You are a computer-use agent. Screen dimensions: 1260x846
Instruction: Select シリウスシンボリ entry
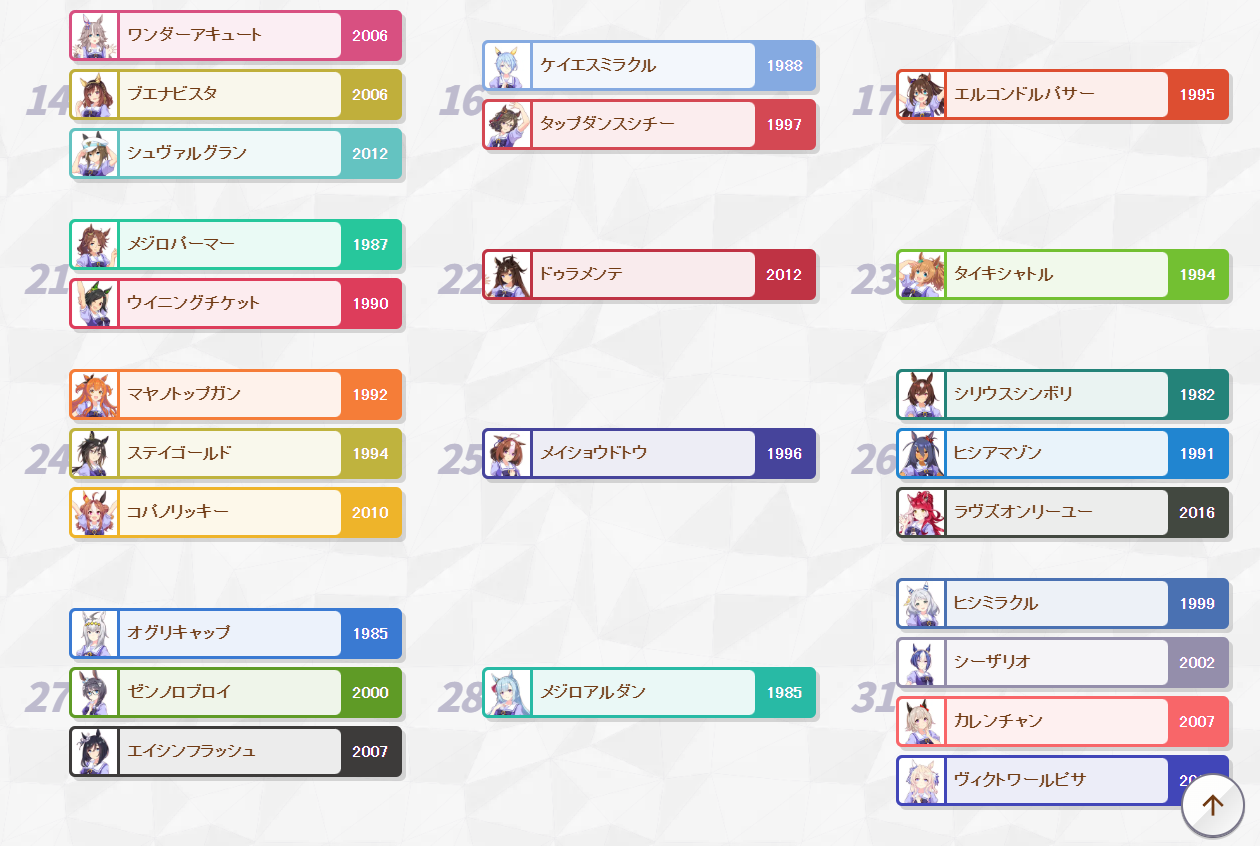coord(1062,394)
